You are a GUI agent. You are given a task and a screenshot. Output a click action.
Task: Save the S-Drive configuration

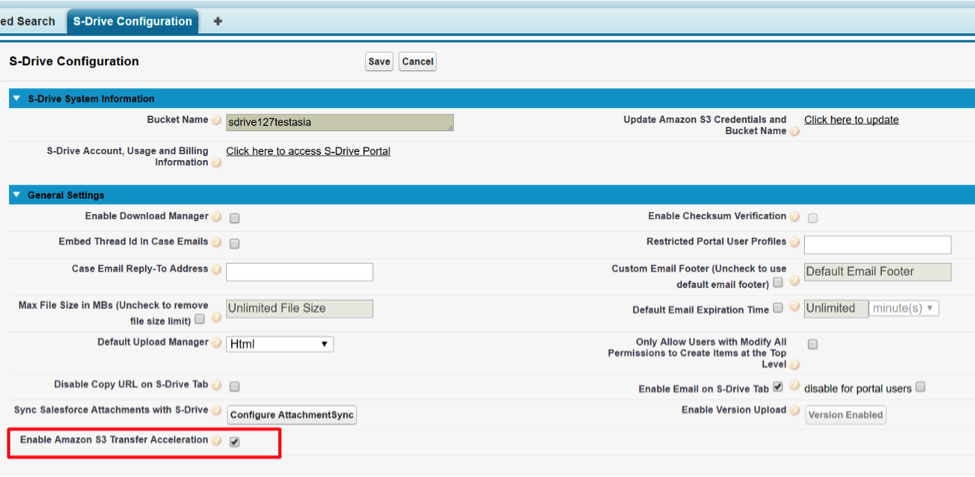379,62
